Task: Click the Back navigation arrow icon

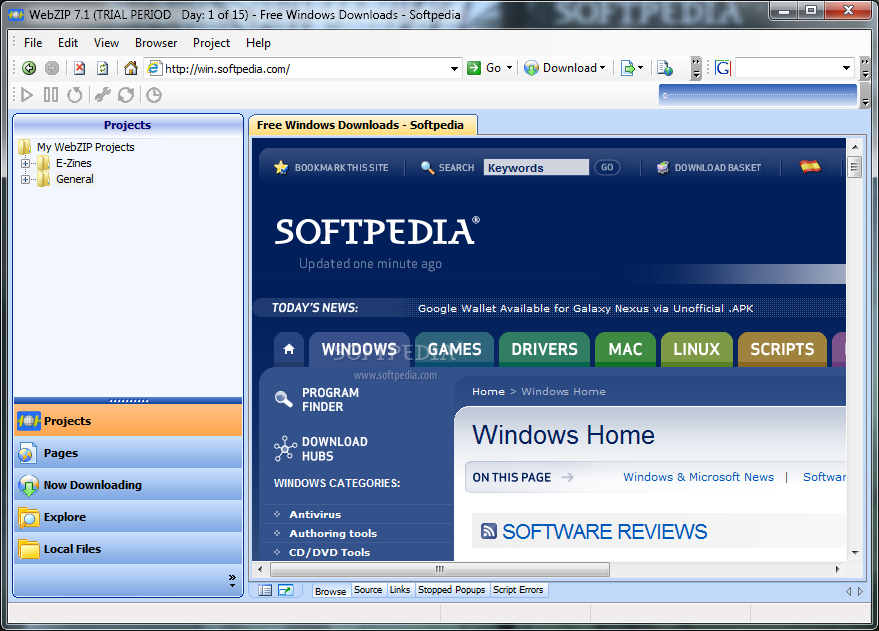Action: pos(29,68)
